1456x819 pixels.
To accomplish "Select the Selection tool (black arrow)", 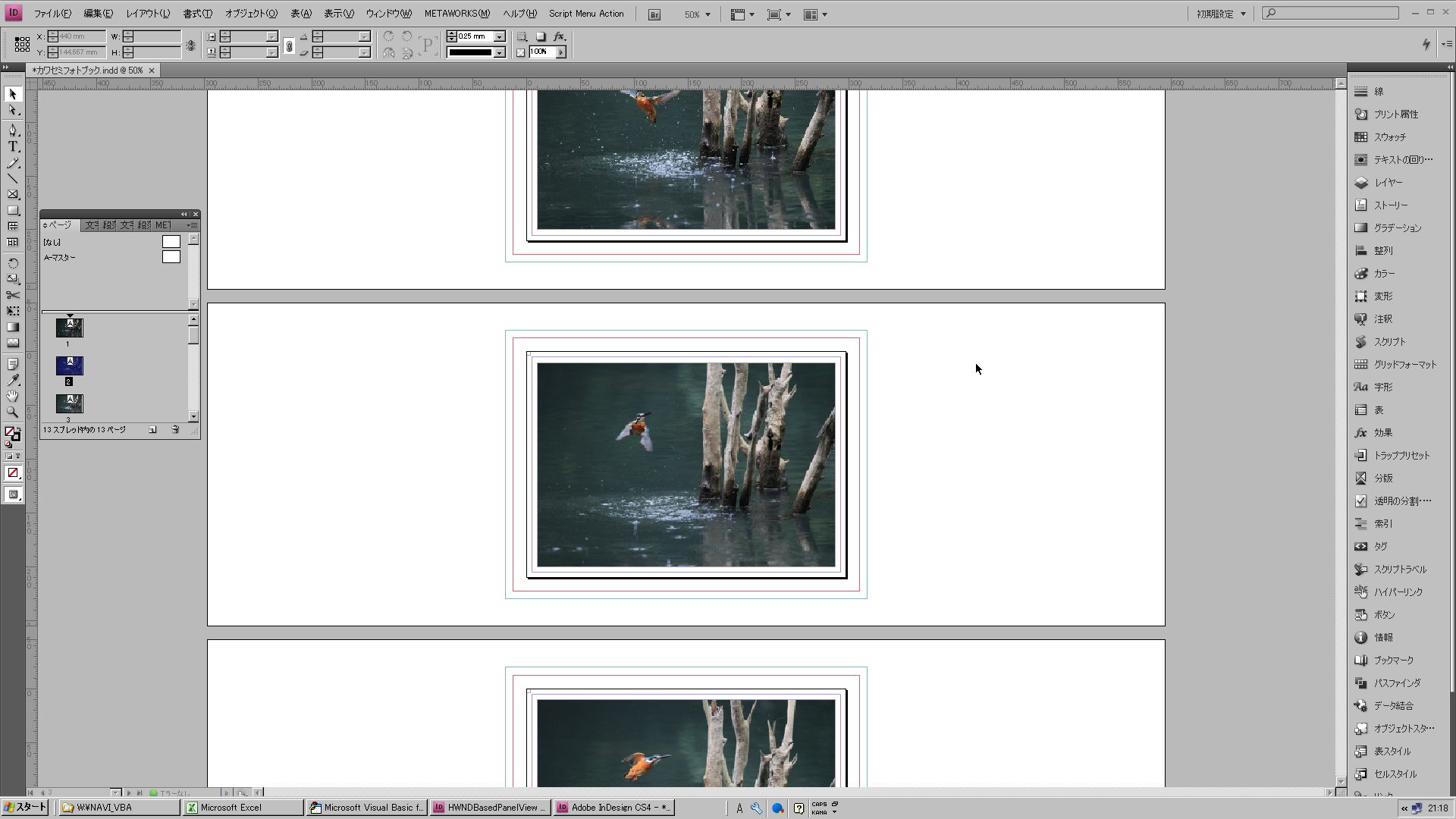I will tap(13, 94).
